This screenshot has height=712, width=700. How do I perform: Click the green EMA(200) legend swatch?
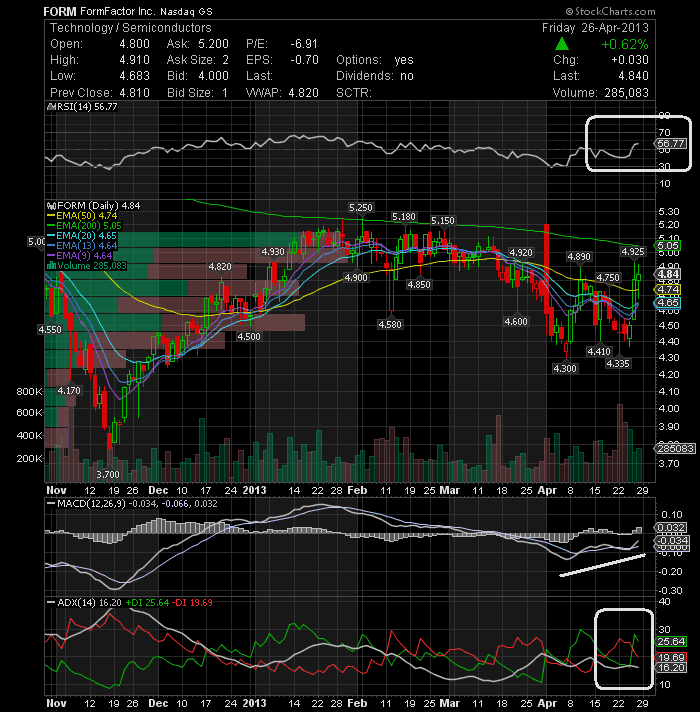coord(51,226)
